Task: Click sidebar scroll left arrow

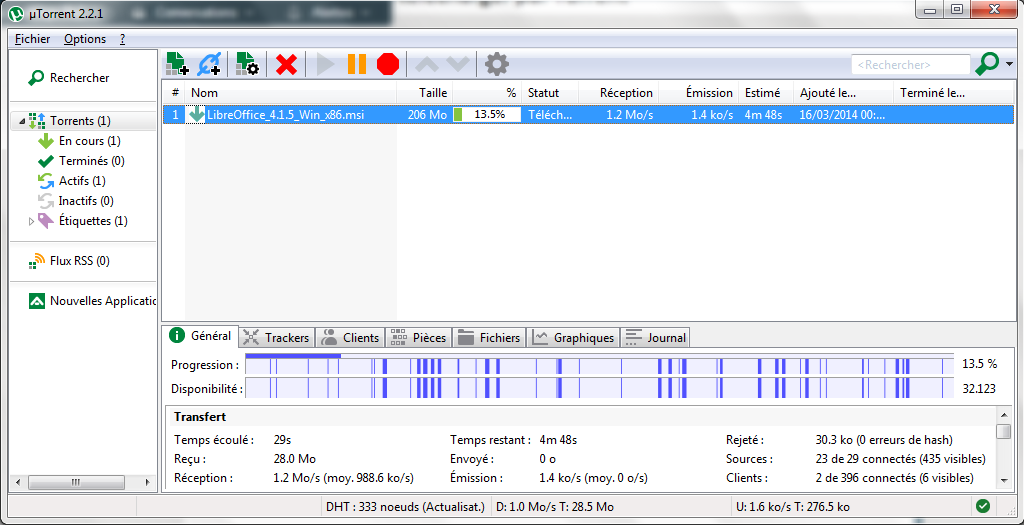Action: coord(18,483)
